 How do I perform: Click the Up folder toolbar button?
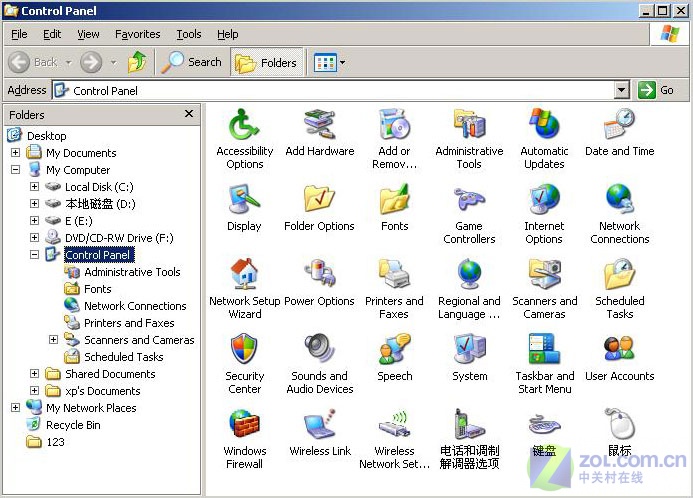point(137,62)
